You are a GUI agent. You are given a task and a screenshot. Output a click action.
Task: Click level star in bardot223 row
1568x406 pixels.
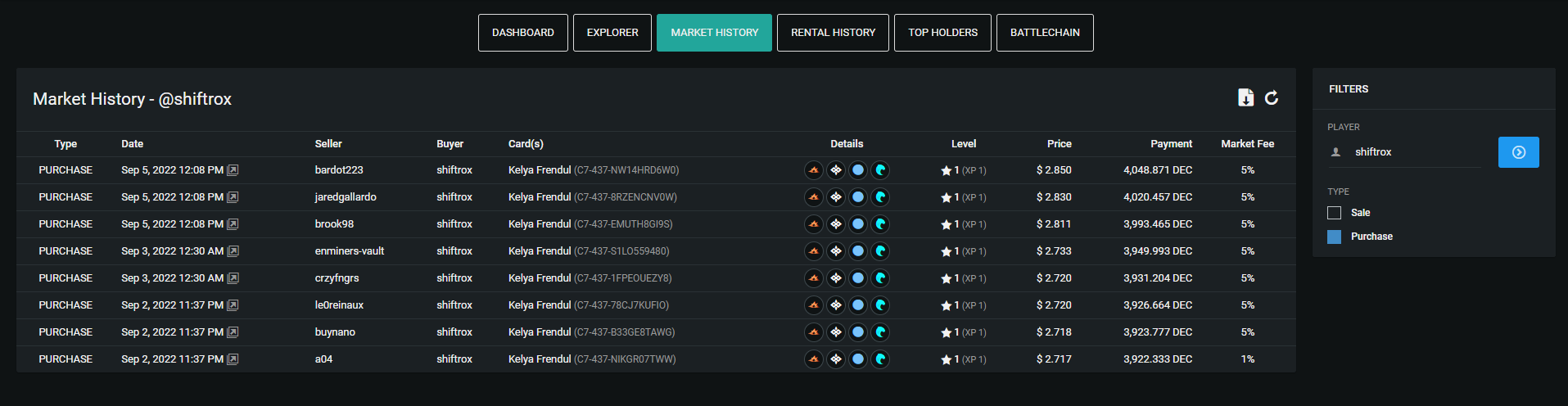pyautogui.click(x=946, y=171)
